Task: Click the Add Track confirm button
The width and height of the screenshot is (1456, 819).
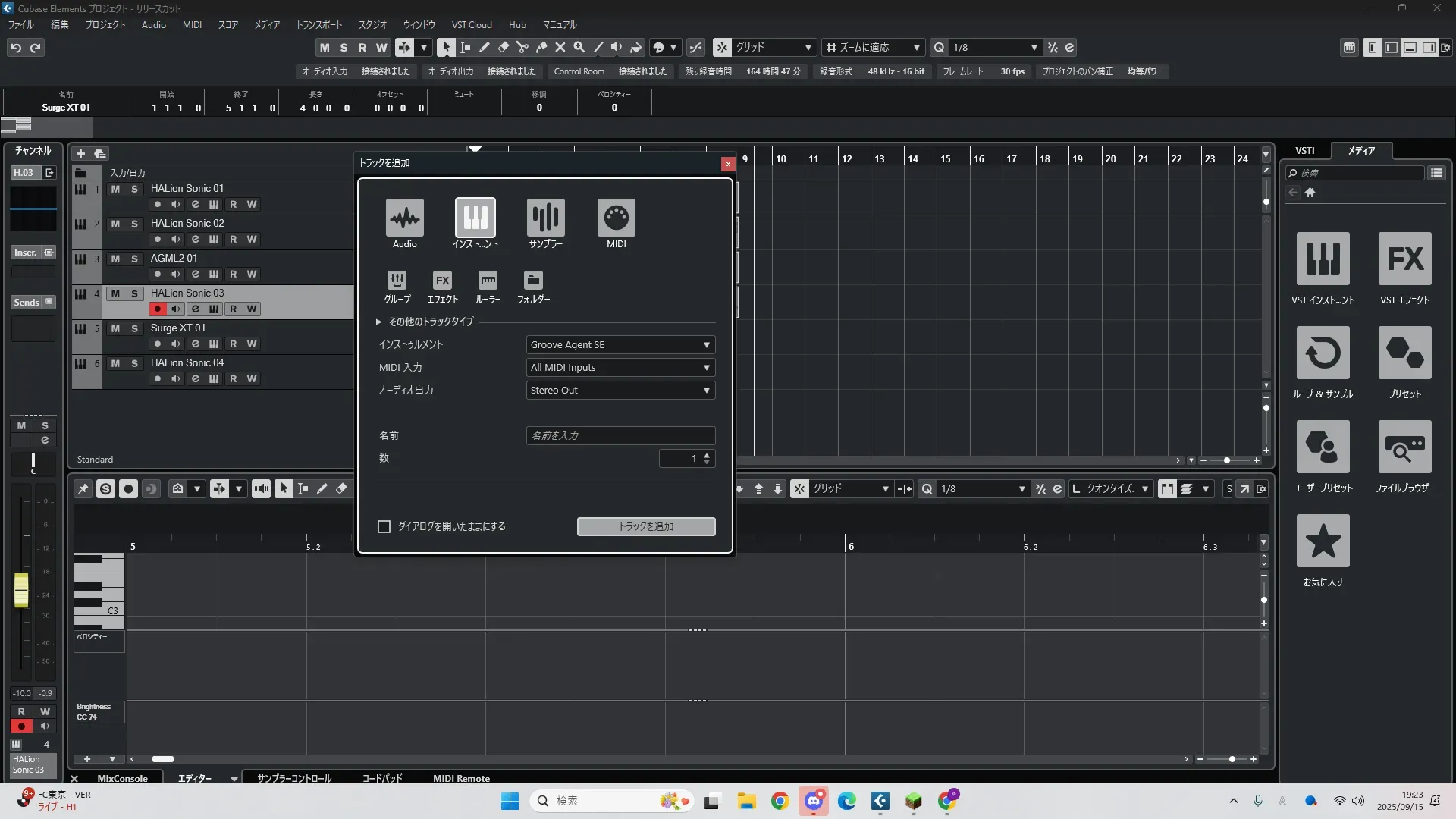Action: [645, 526]
